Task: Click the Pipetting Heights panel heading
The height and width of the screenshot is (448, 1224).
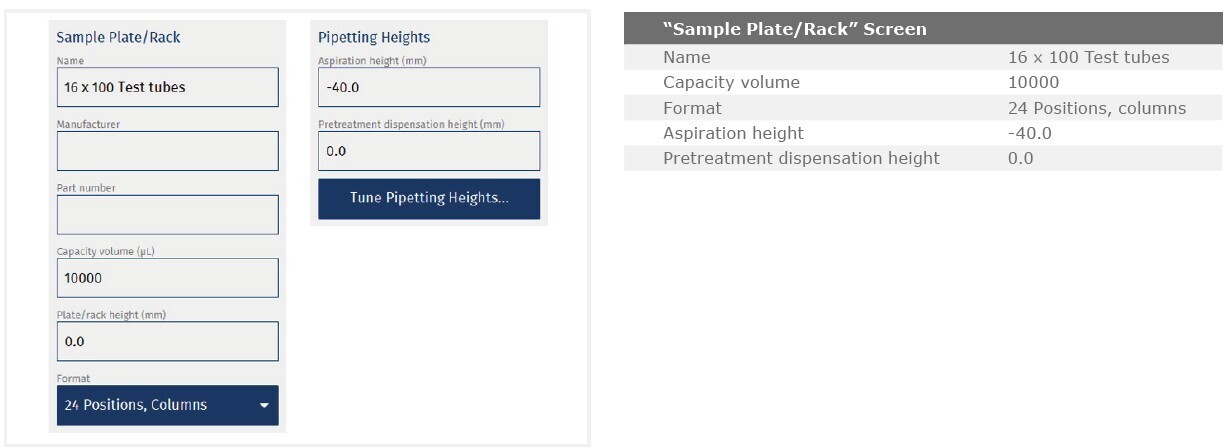Action: (374, 38)
